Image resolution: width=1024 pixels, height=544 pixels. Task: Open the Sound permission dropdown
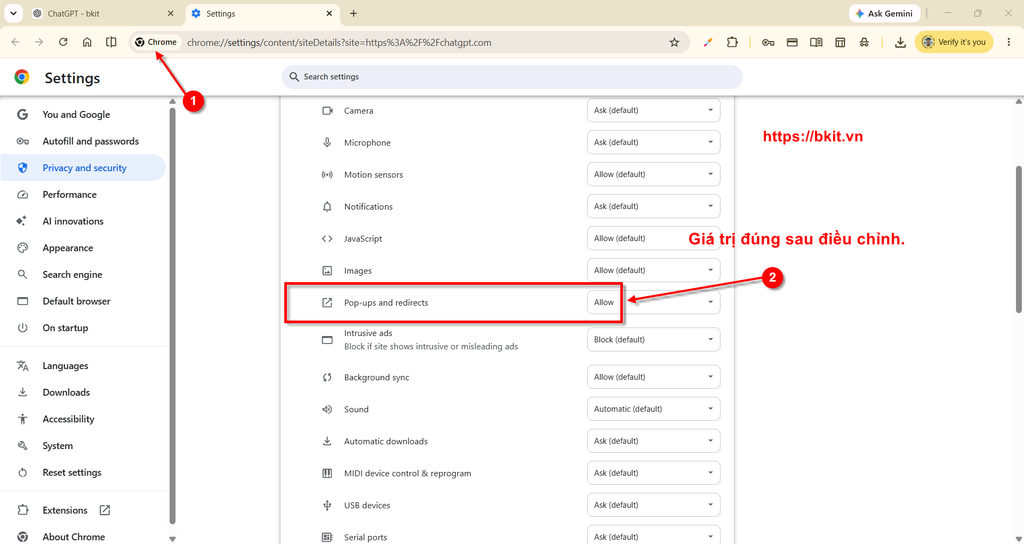pyautogui.click(x=654, y=409)
